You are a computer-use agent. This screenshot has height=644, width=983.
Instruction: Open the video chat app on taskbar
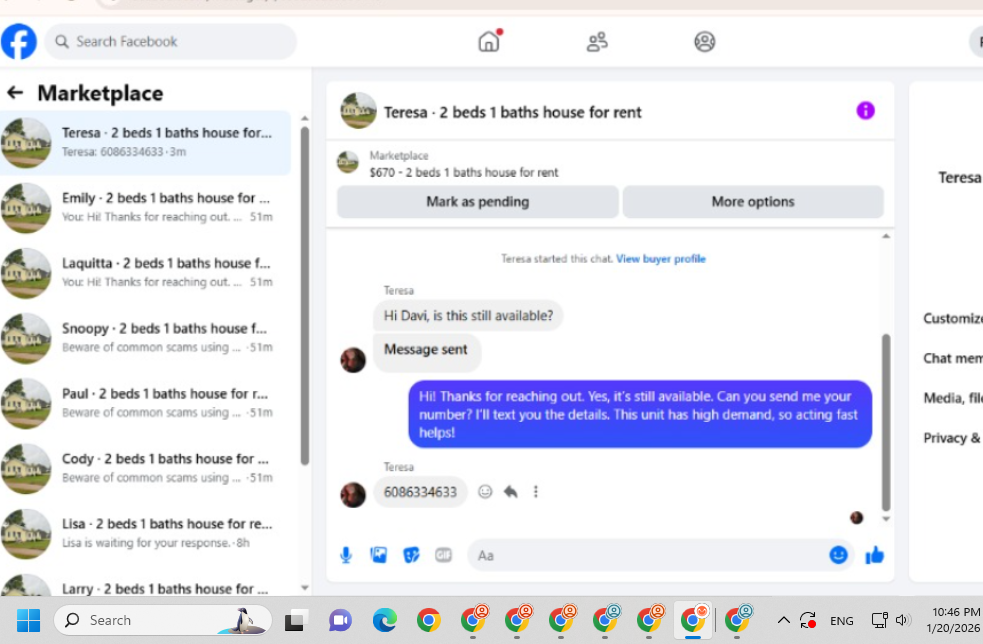(x=340, y=620)
